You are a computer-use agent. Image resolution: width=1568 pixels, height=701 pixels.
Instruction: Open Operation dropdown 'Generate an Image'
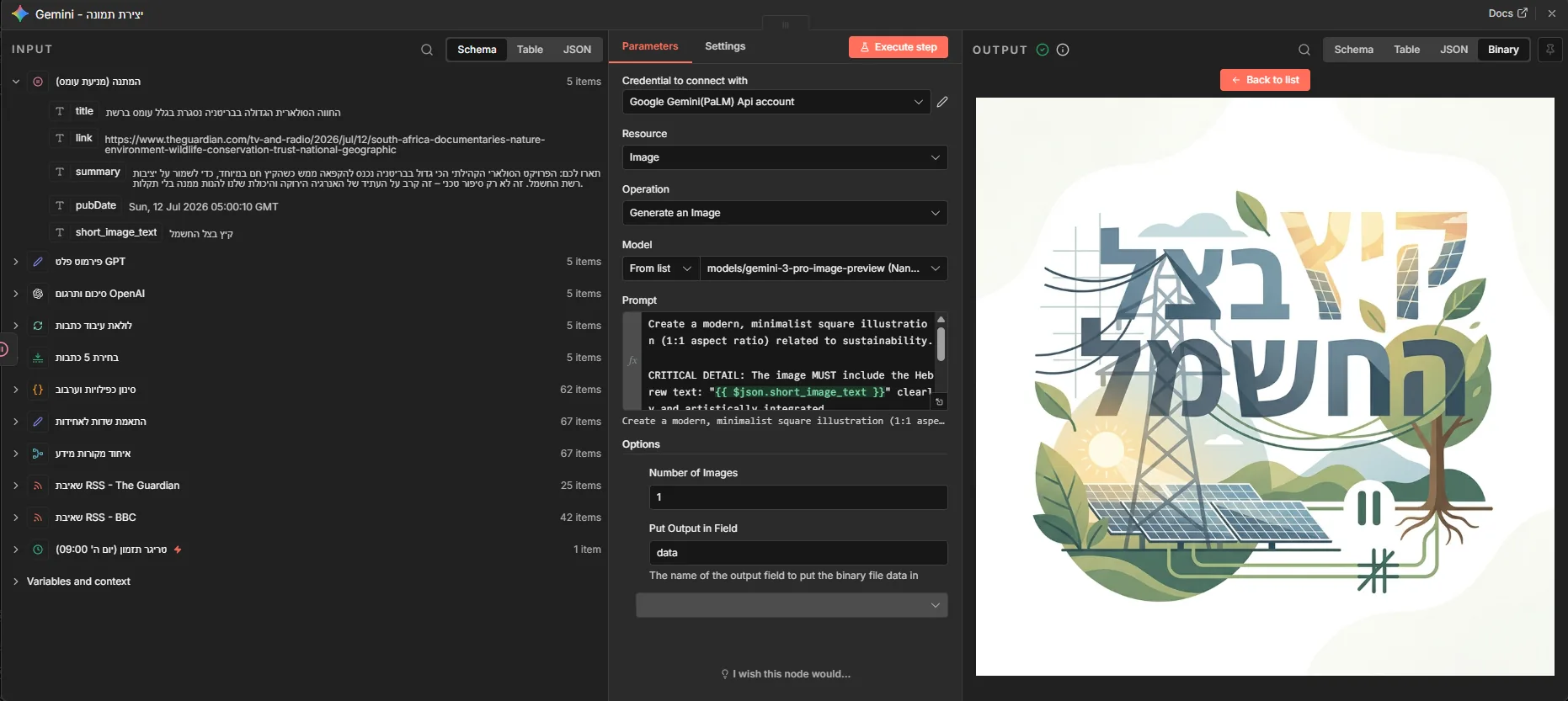[x=785, y=213]
